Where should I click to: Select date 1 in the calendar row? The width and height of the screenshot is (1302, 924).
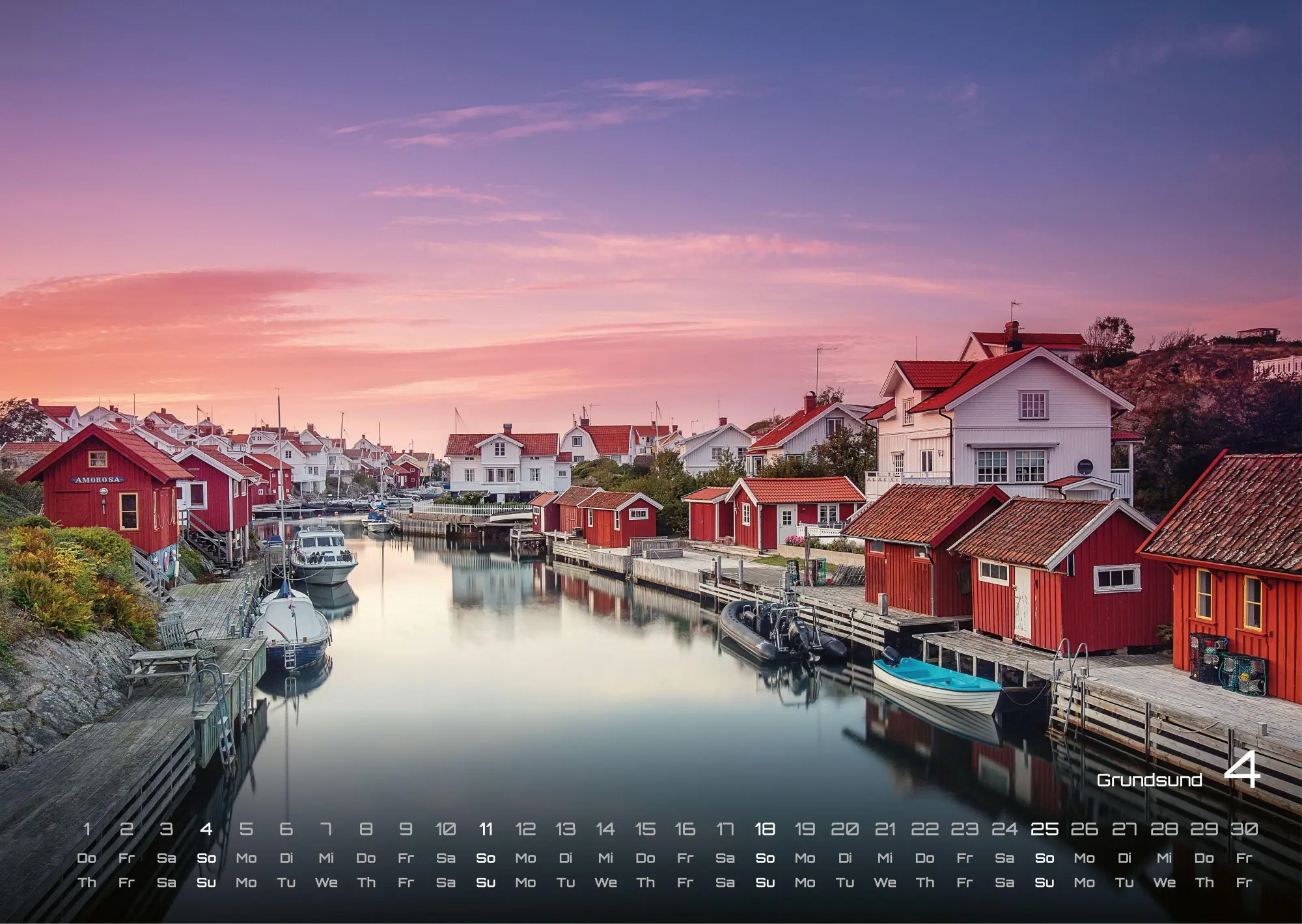point(87,829)
